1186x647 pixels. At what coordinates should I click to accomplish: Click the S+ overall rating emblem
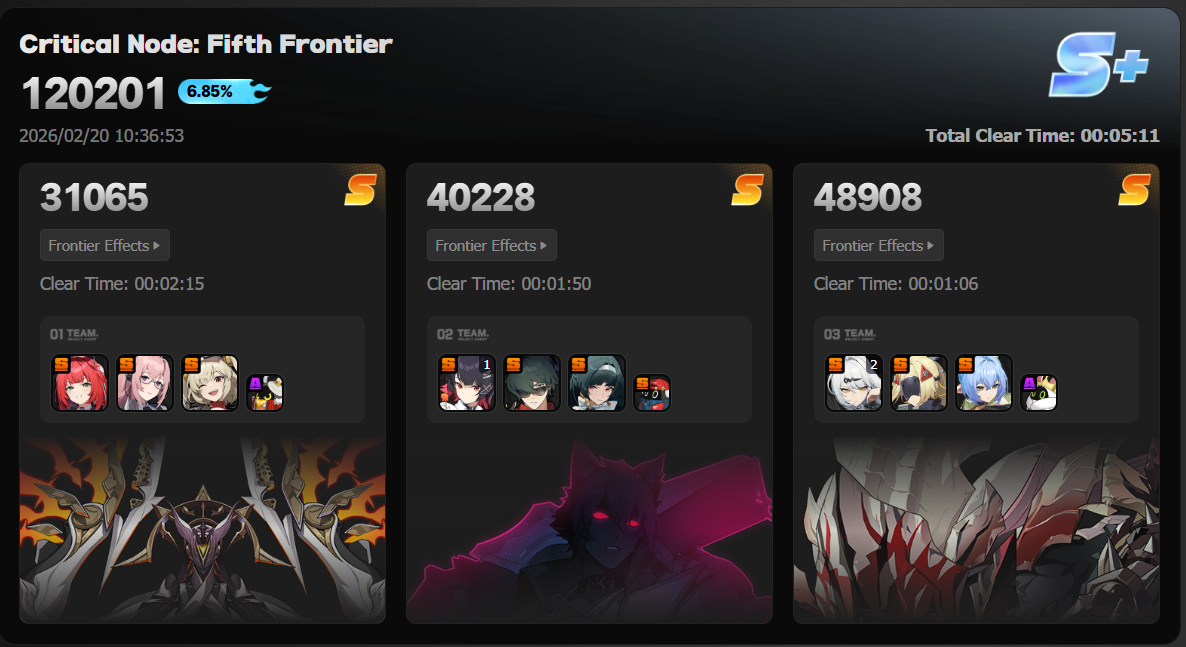pyautogui.click(x=1098, y=64)
